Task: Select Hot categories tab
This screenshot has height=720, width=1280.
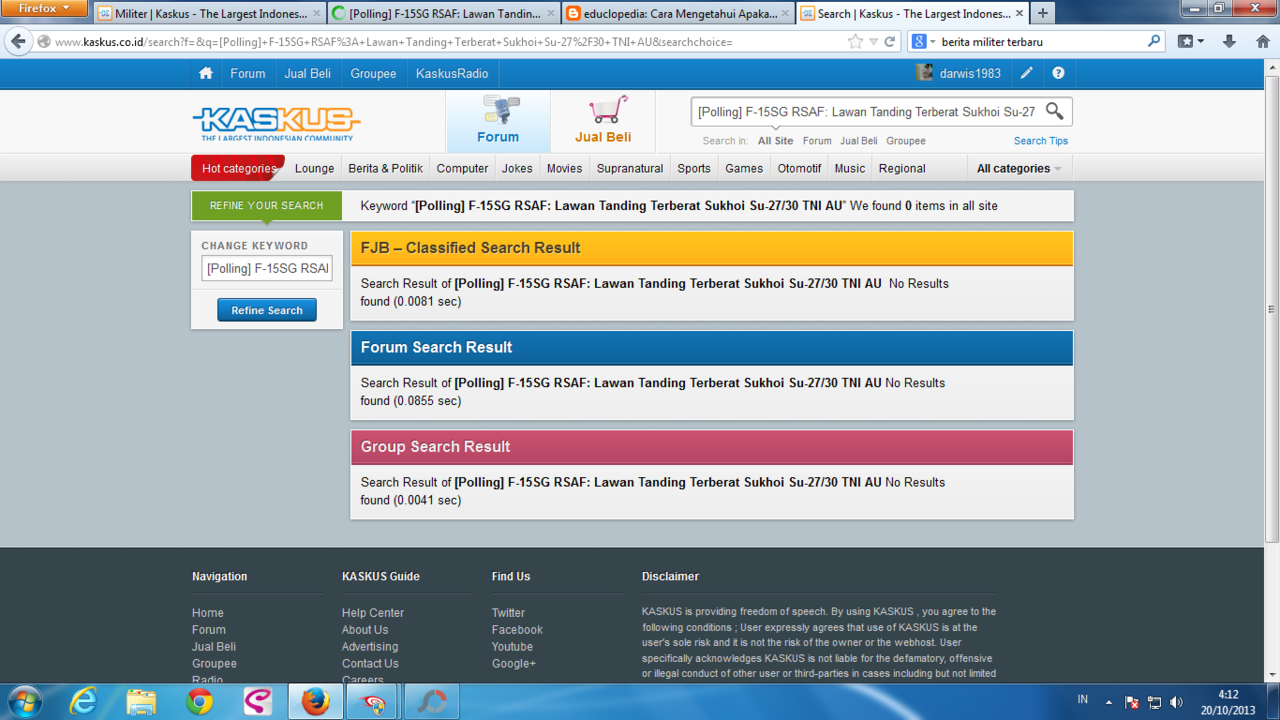Action: click(x=238, y=168)
